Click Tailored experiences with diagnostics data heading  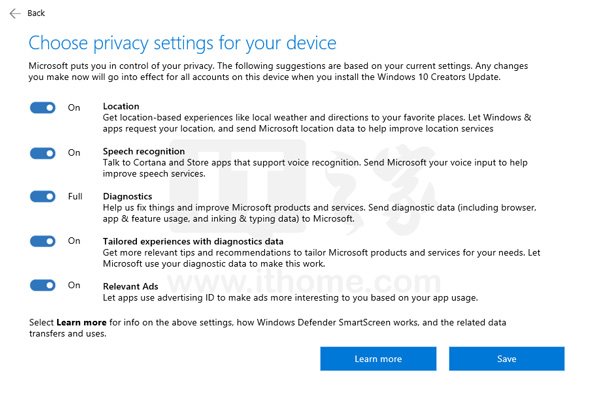point(193,241)
